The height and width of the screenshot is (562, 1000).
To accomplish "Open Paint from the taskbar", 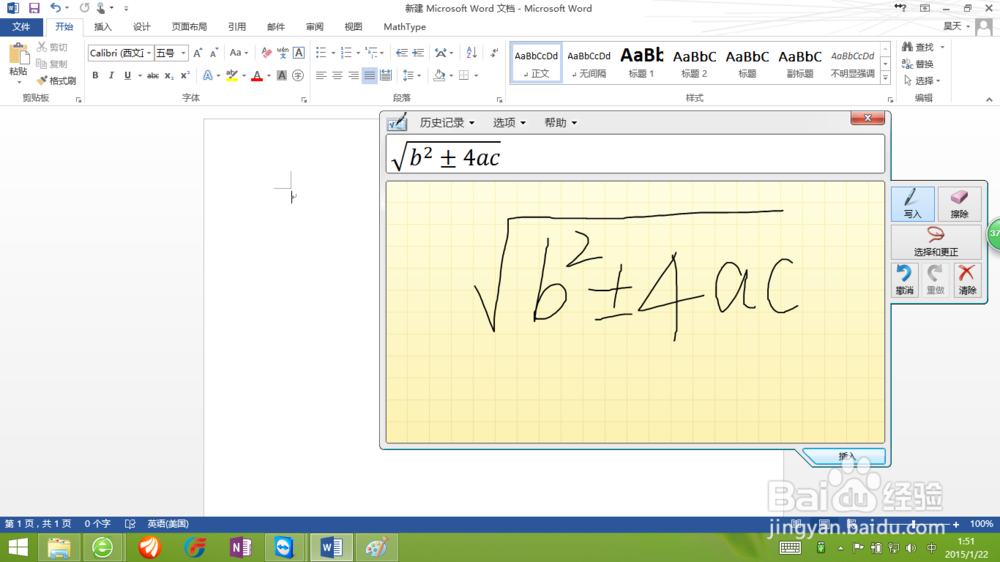I will coord(376,548).
